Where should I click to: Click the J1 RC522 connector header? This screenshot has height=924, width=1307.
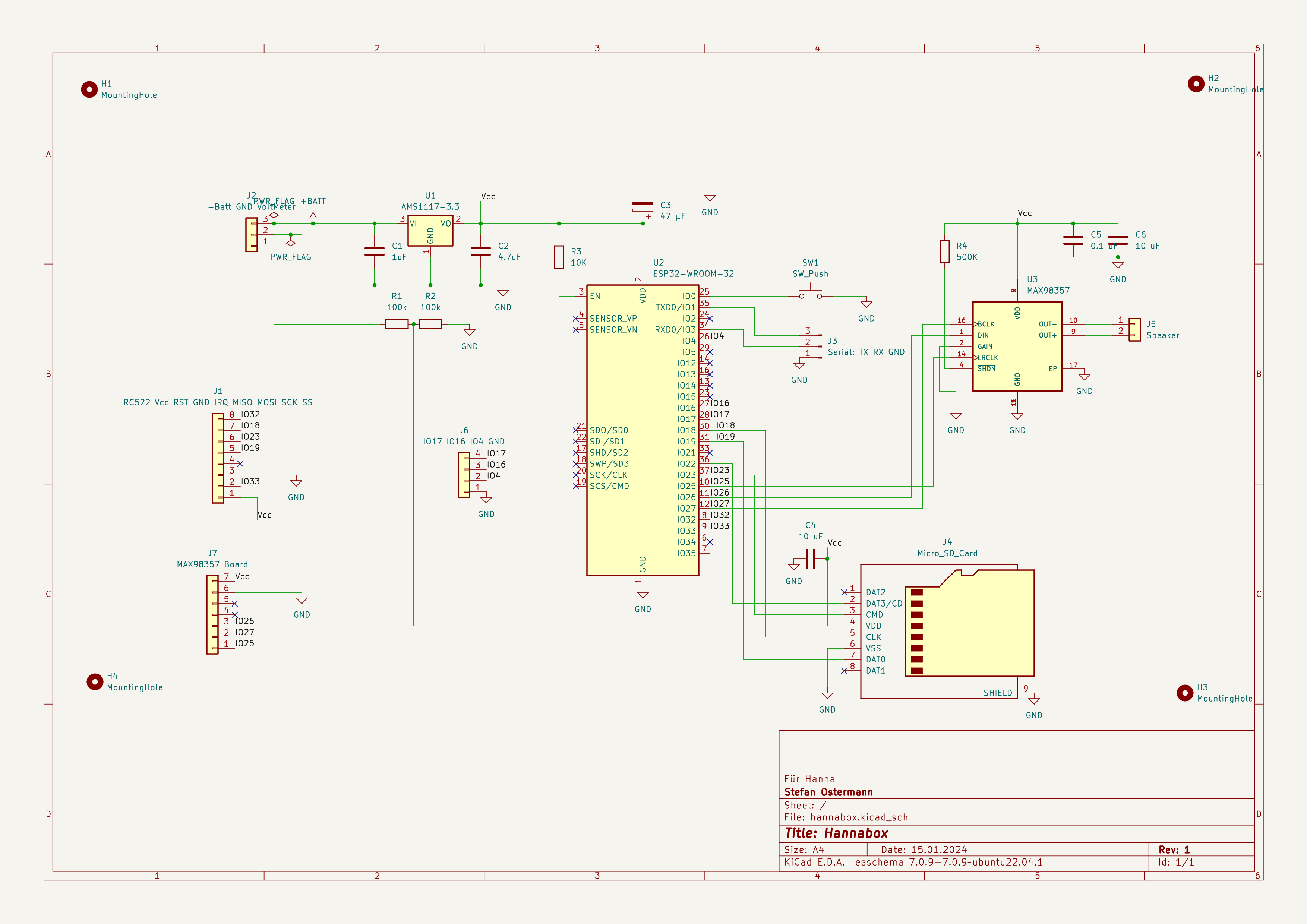point(218,458)
